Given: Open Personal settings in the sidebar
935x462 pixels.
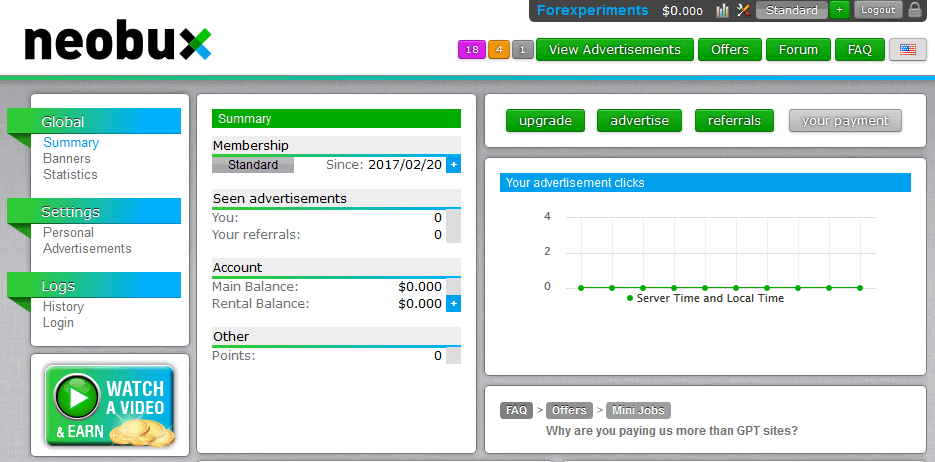Looking at the screenshot, I should (69, 232).
